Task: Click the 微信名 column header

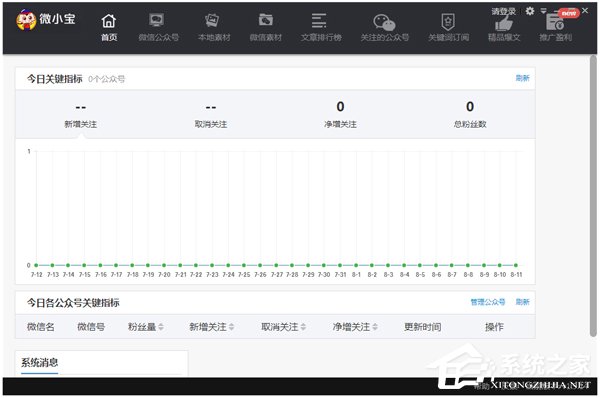Action: pos(41,327)
